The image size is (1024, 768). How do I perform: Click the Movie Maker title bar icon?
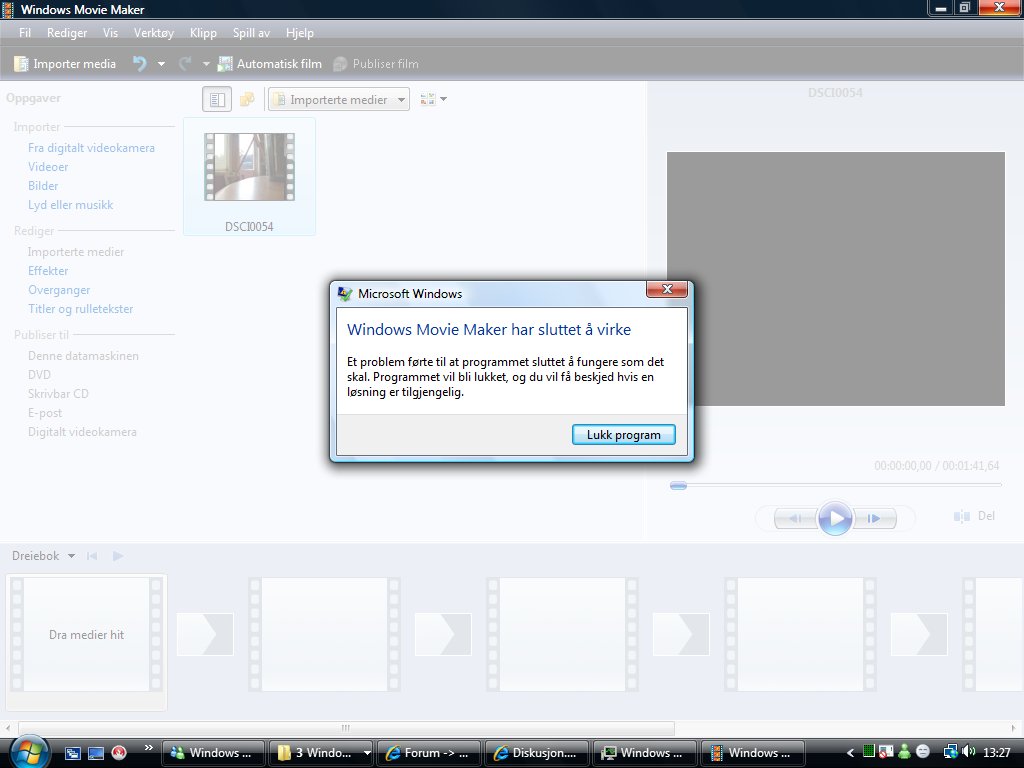7,9
